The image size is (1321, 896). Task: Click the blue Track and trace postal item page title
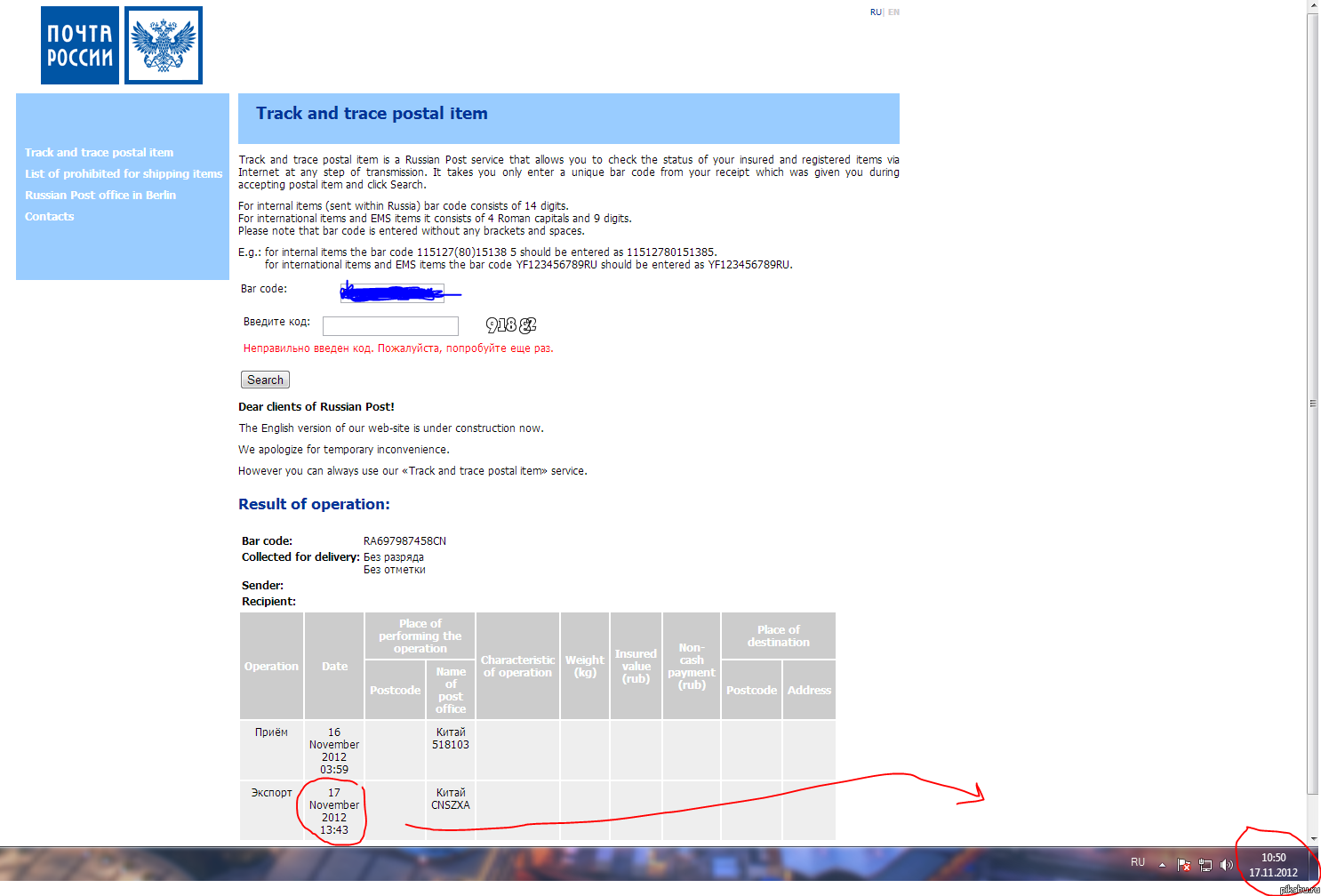point(372,114)
